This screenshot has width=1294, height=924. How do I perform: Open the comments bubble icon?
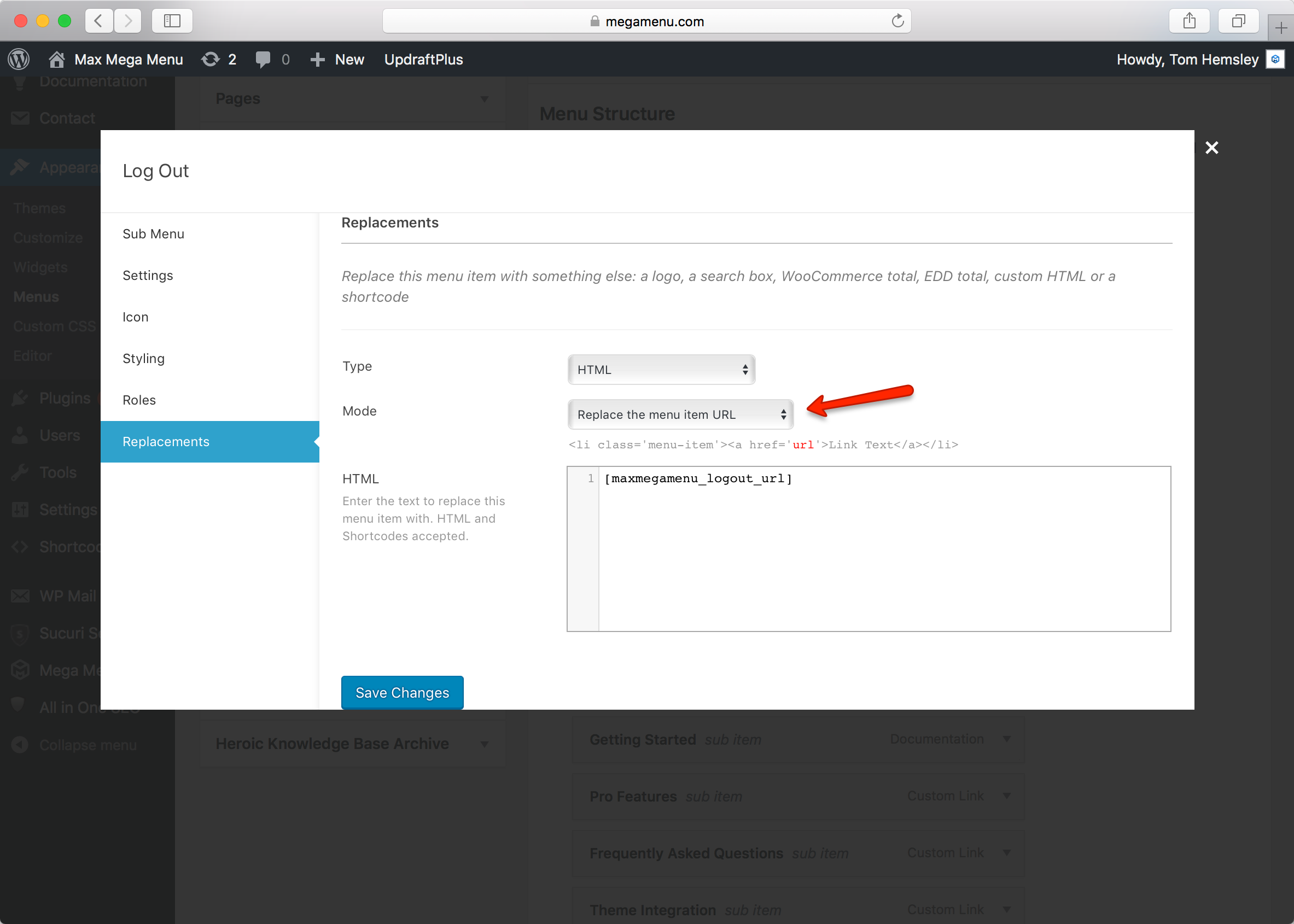tap(263, 59)
